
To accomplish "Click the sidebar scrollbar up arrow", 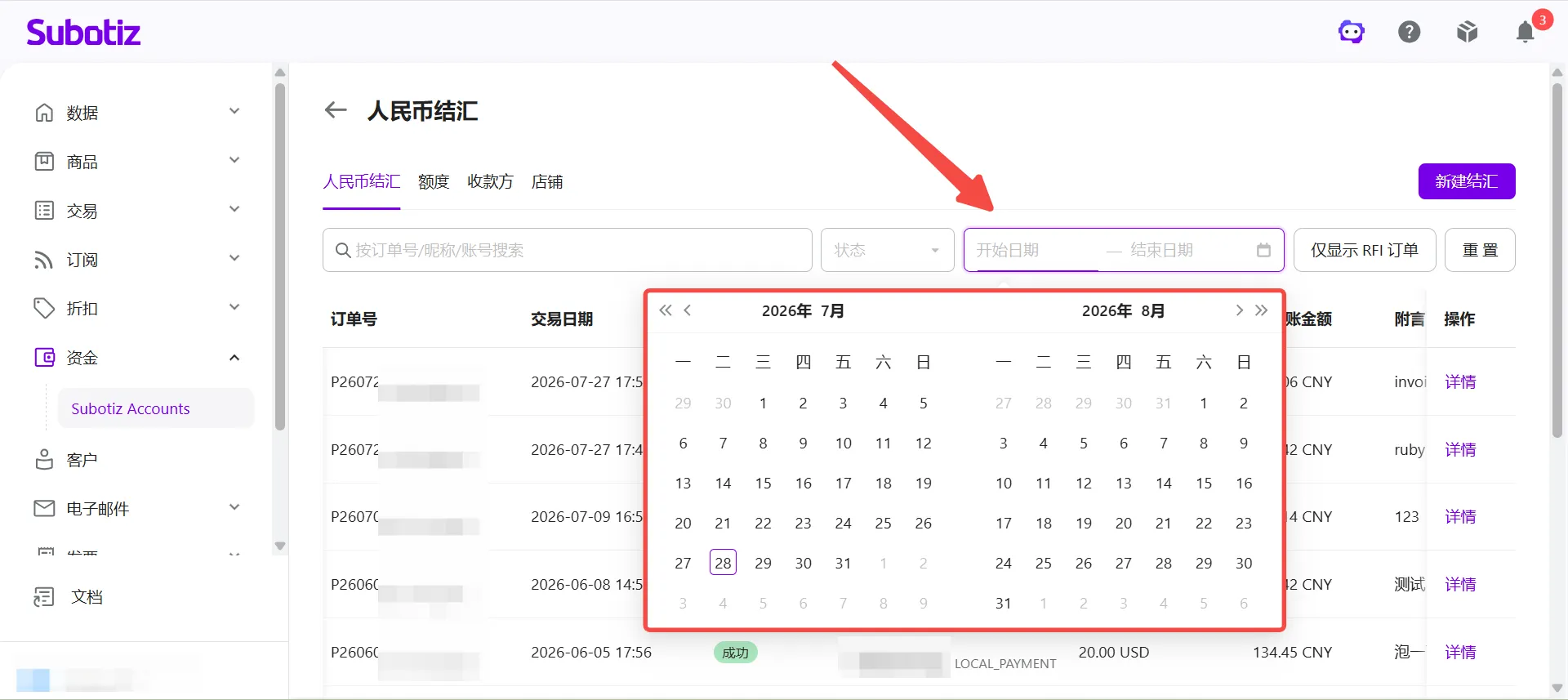I will tap(280, 73).
